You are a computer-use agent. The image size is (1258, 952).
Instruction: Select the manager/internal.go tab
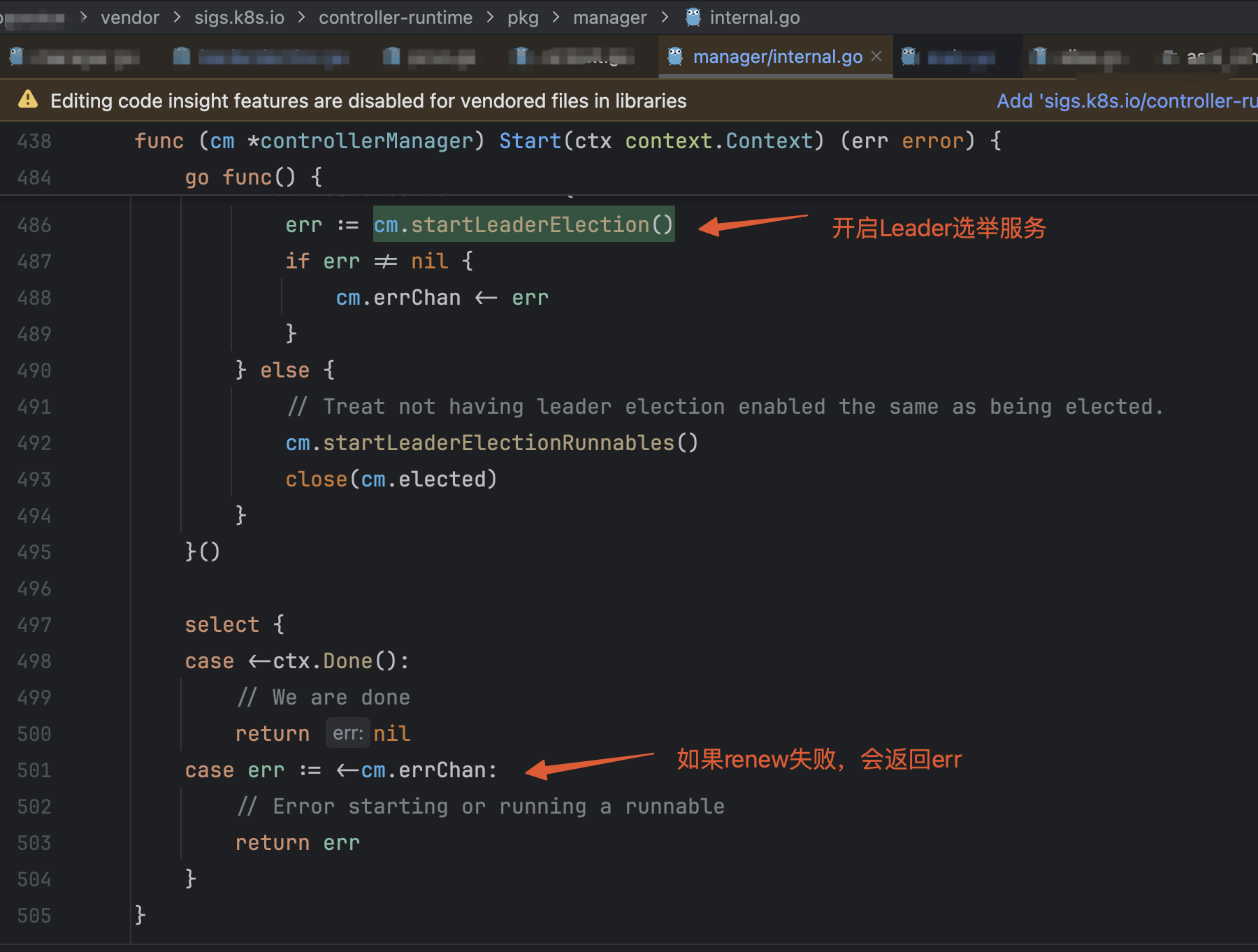point(775,56)
